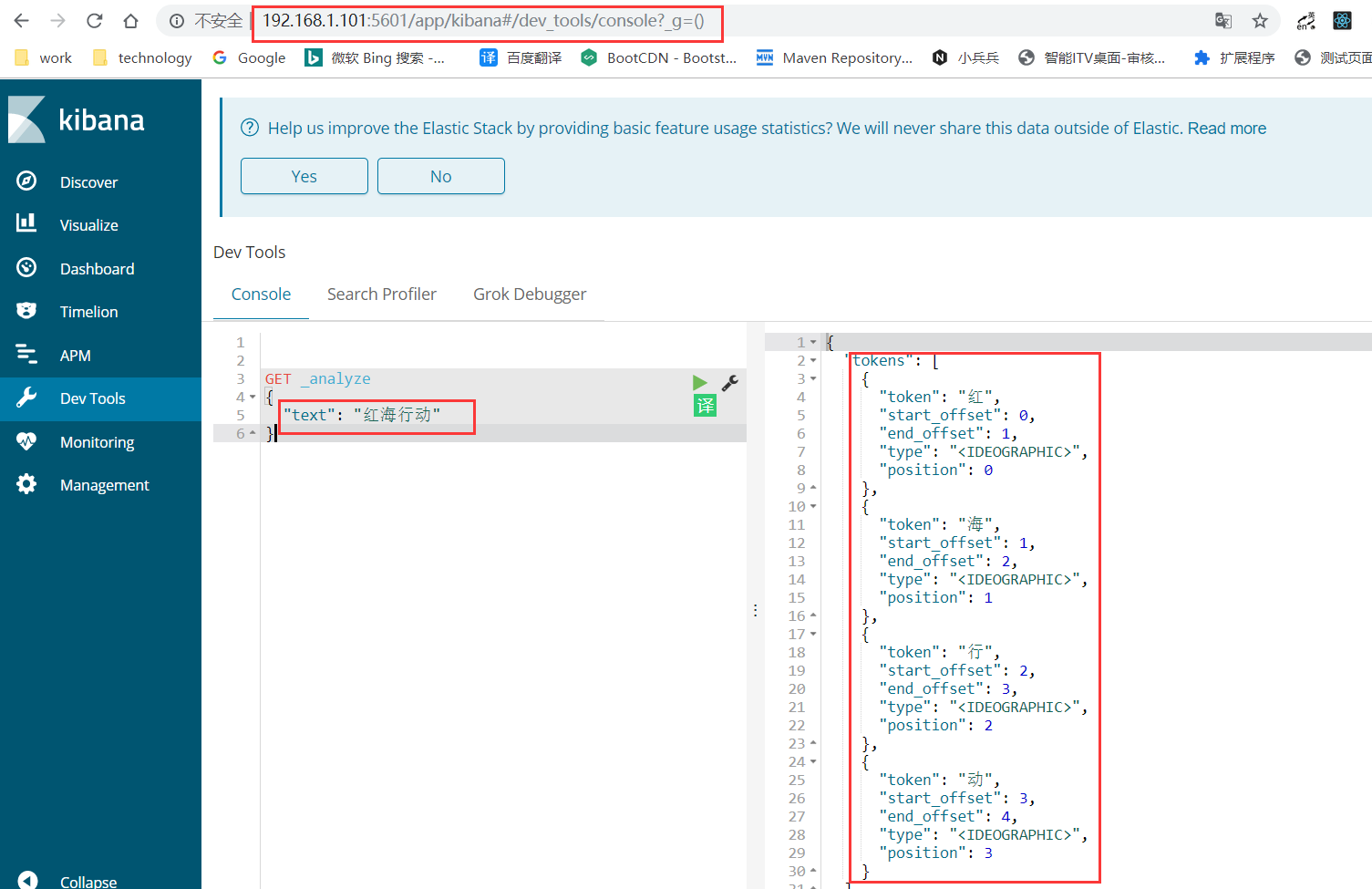Click the browser forward arrow
This screenshot has height=889, width=1372.
[x=58, y=20]
